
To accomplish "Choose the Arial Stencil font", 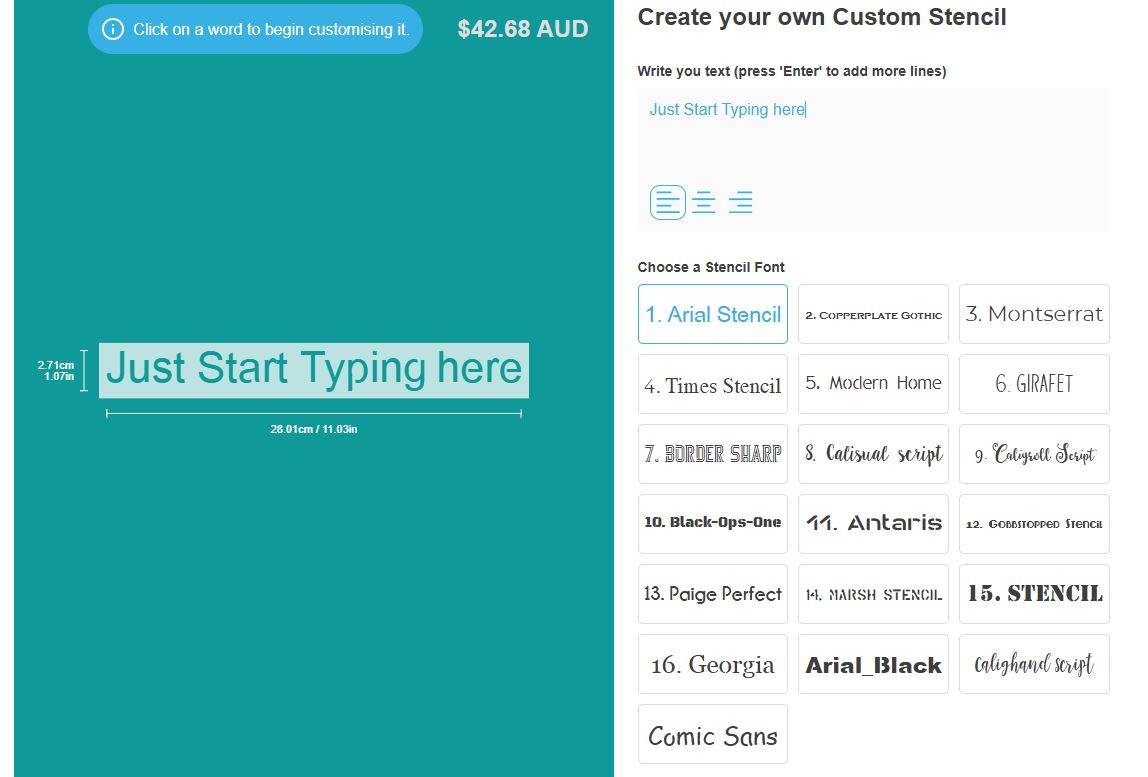I will point(713,314).
